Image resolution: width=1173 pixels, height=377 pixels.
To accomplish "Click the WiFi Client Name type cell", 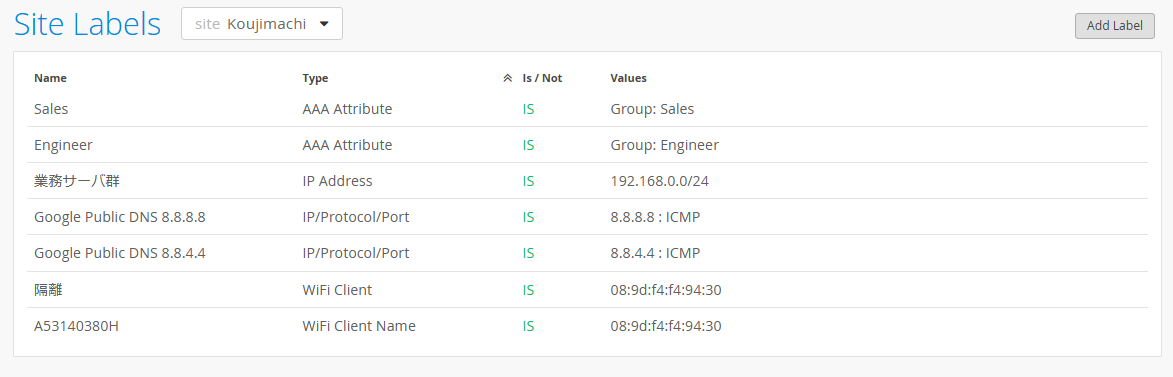I will [359, 326].
